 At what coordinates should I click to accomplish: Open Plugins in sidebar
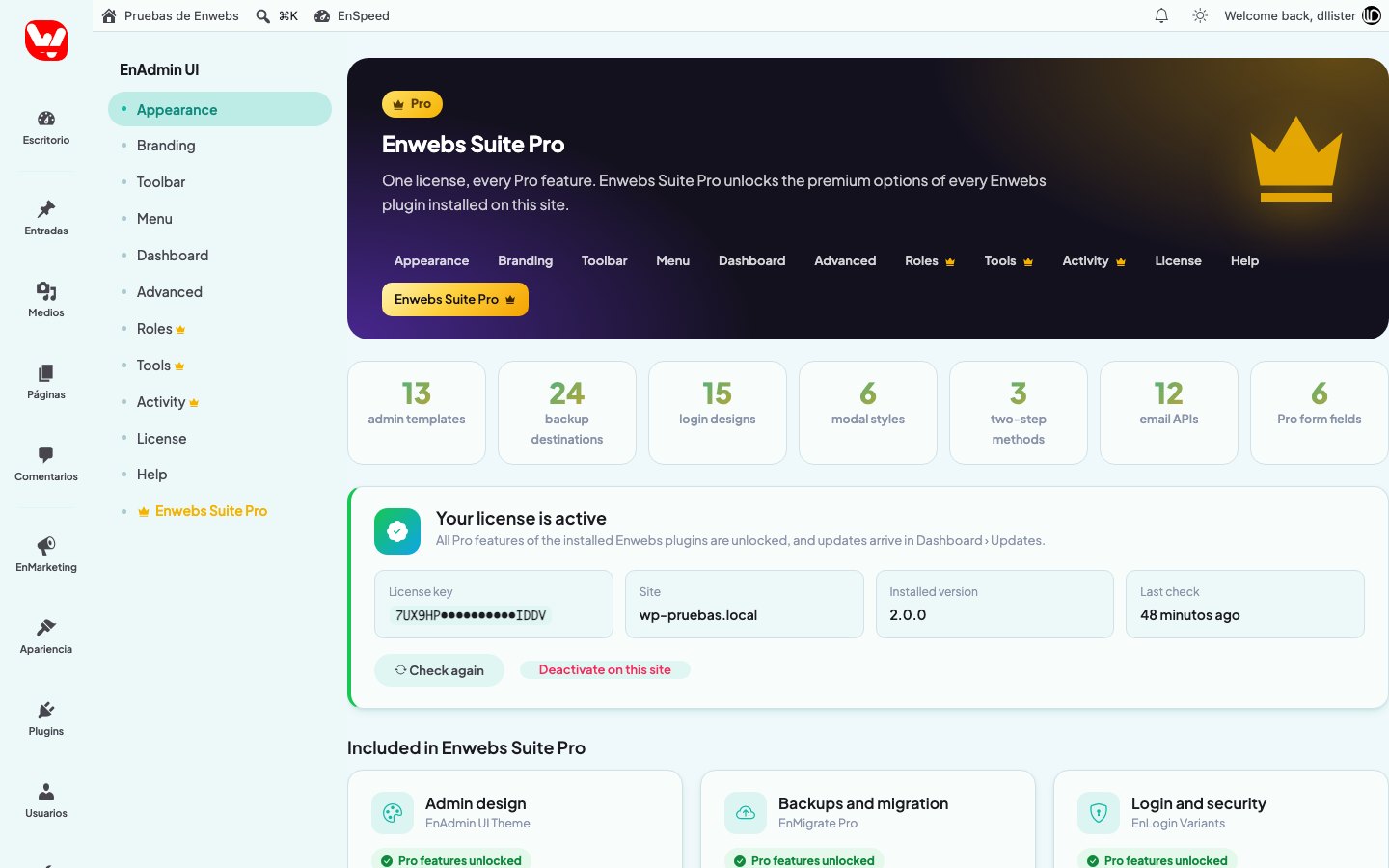46,719
